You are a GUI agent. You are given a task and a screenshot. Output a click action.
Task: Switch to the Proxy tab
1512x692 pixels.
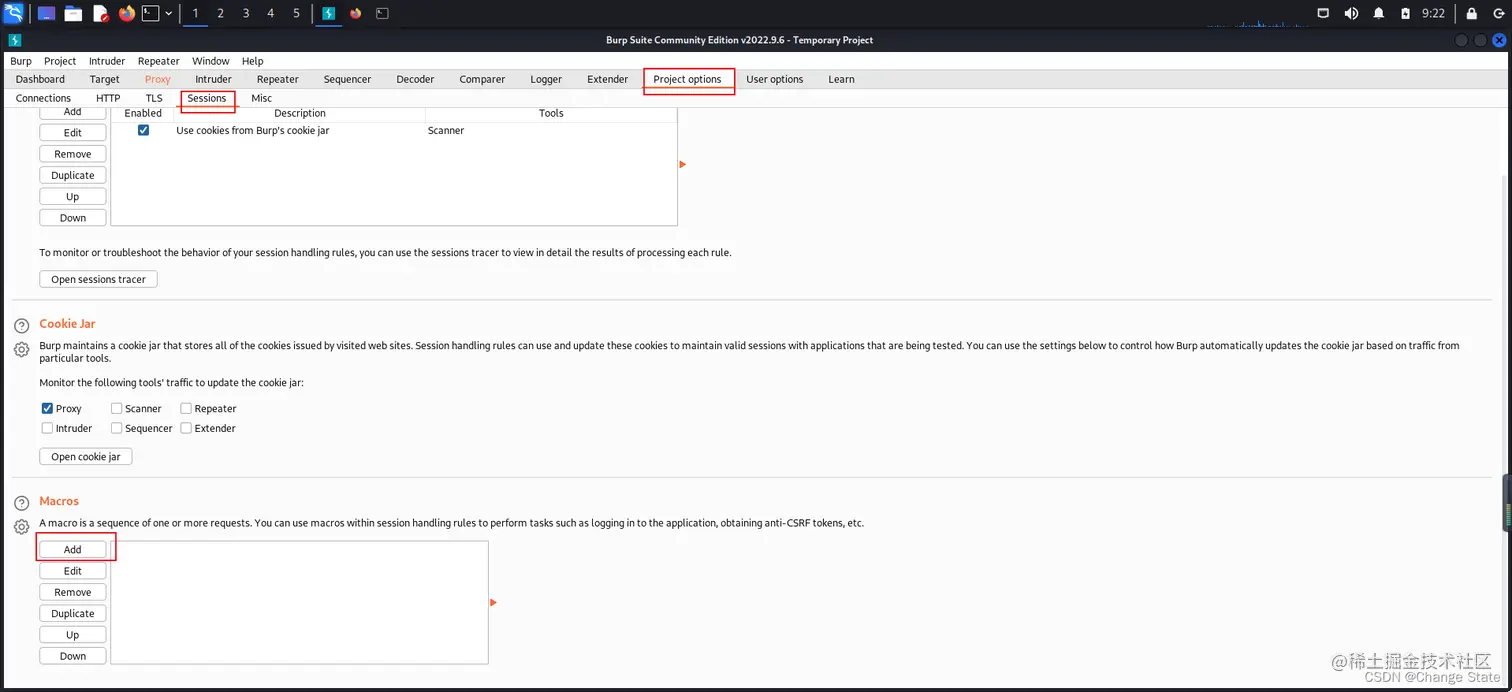pyautogui.click(x=157, y=79)
